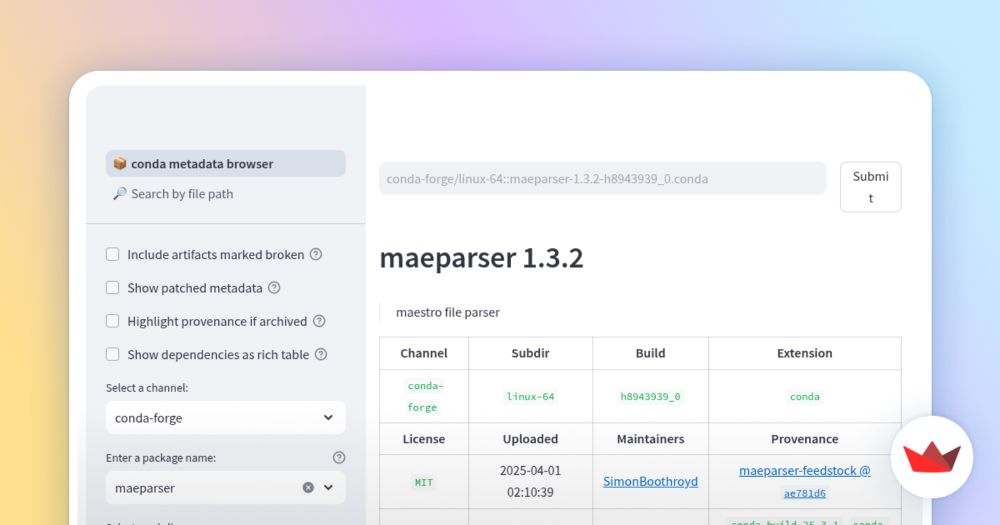This screenshot has width=1000, height=525.
Task: Click the Enter a package name label
Action: (x=161, y=458)
